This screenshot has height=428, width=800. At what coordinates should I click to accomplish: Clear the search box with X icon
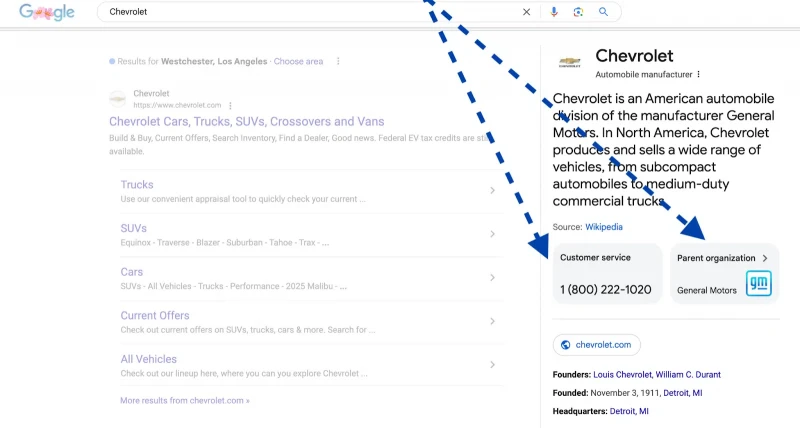point(527,12)
